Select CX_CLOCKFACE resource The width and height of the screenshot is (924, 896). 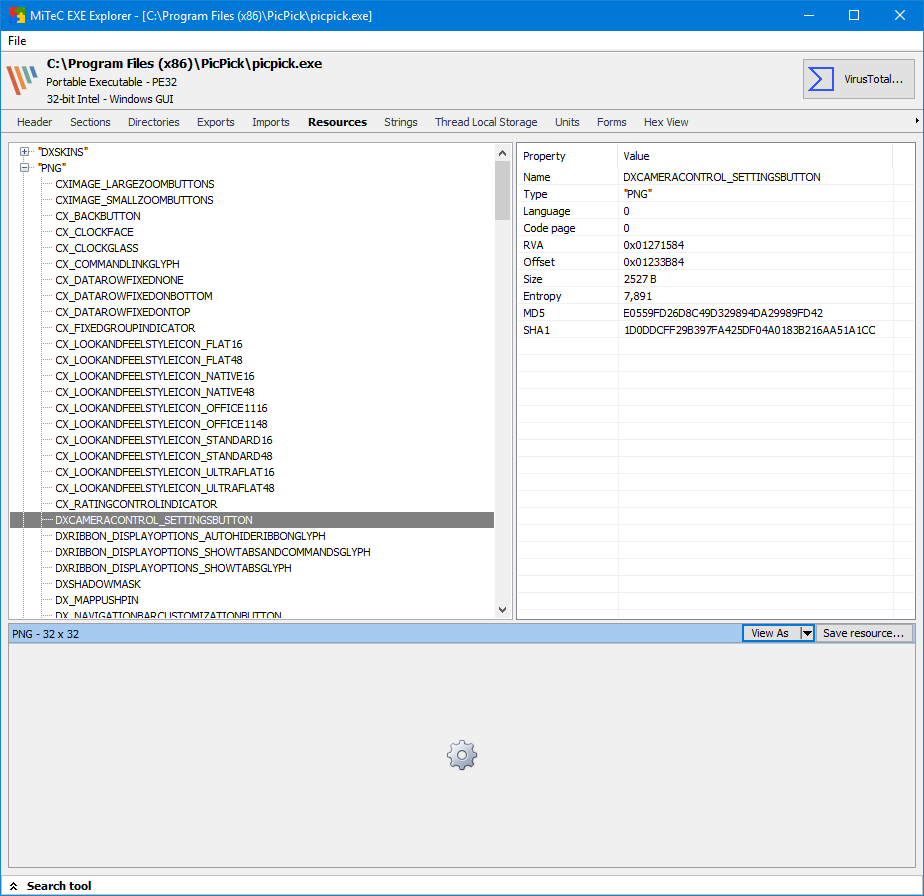pyautogui.click(x=94, y=232)
